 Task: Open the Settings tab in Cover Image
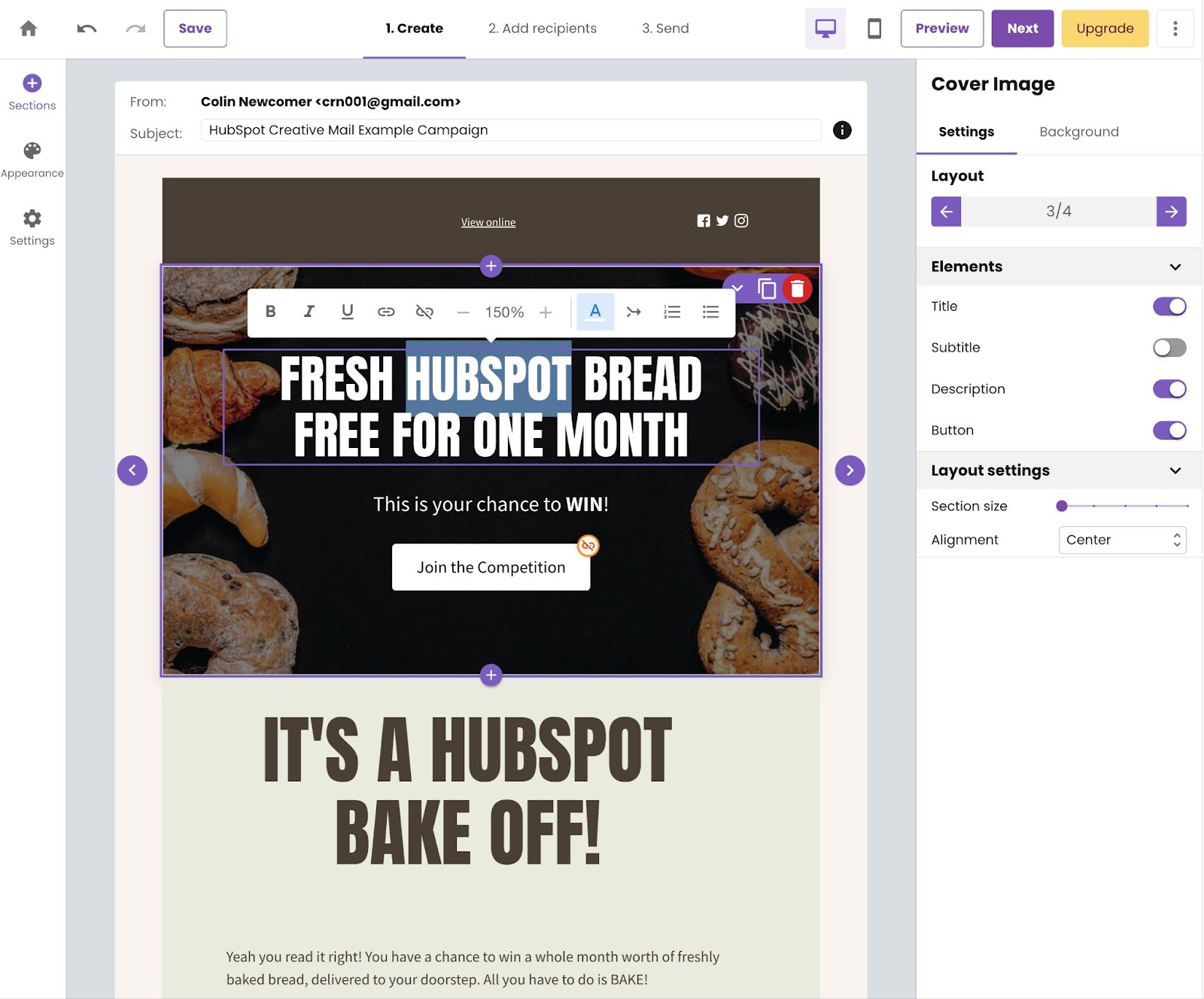(966, 132)
